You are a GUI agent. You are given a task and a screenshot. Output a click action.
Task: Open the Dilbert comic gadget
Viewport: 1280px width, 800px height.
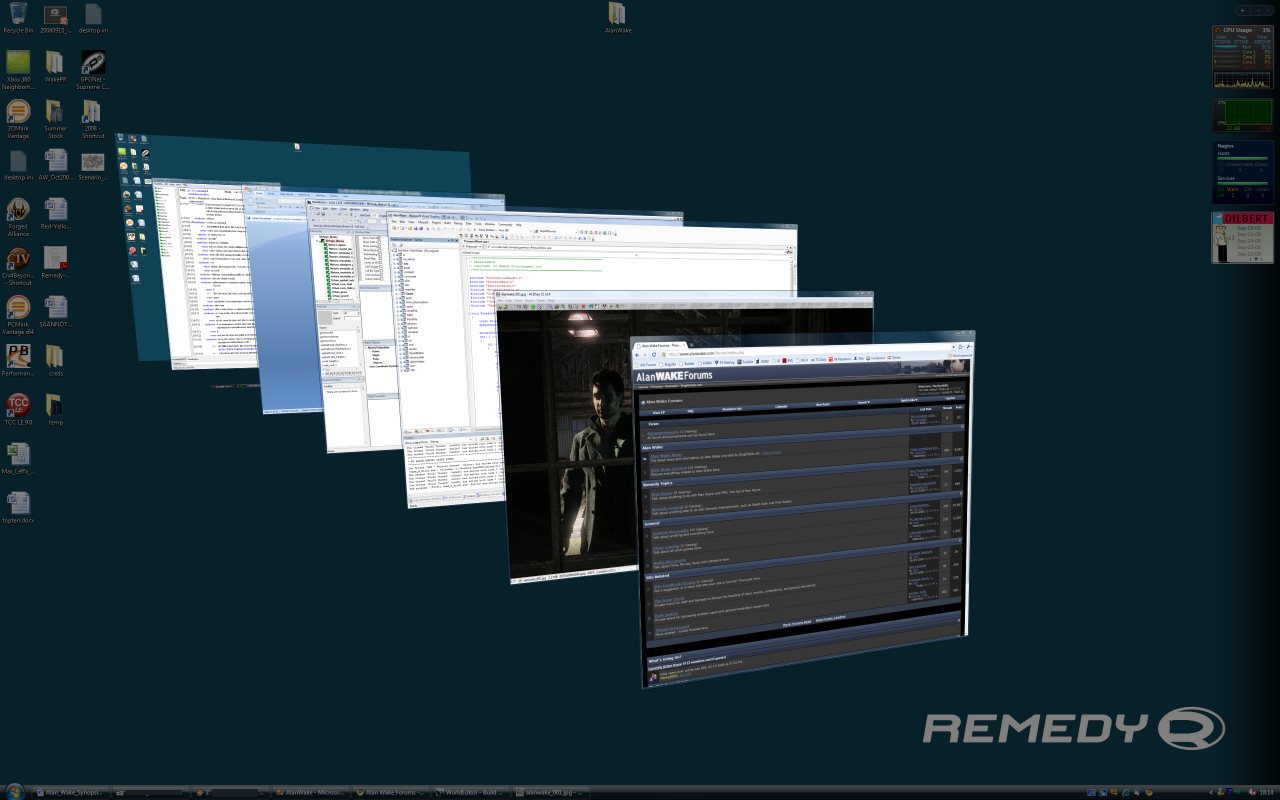tap(1242, 237)
